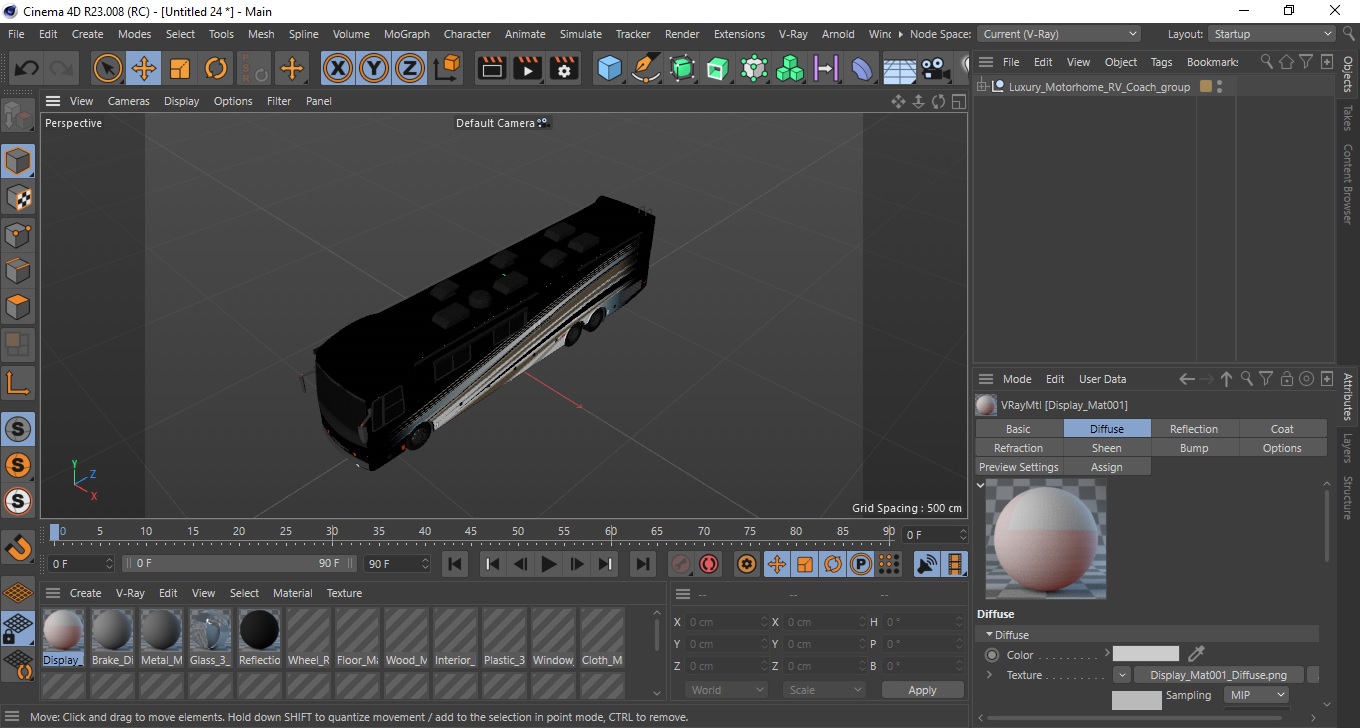Add a Camera object icon
The height and width of the screenshot is (728, 1360).
pos(935,69)
